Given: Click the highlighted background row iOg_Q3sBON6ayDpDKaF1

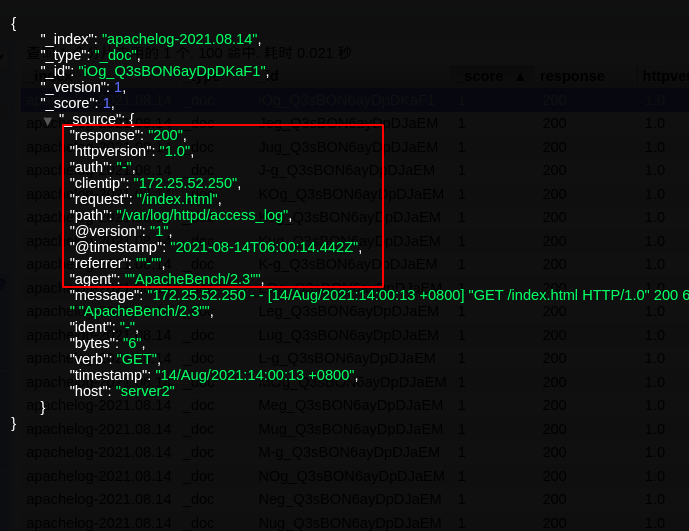Looking at the screenshot, I should pyautogui.click(x=355, y=100).
